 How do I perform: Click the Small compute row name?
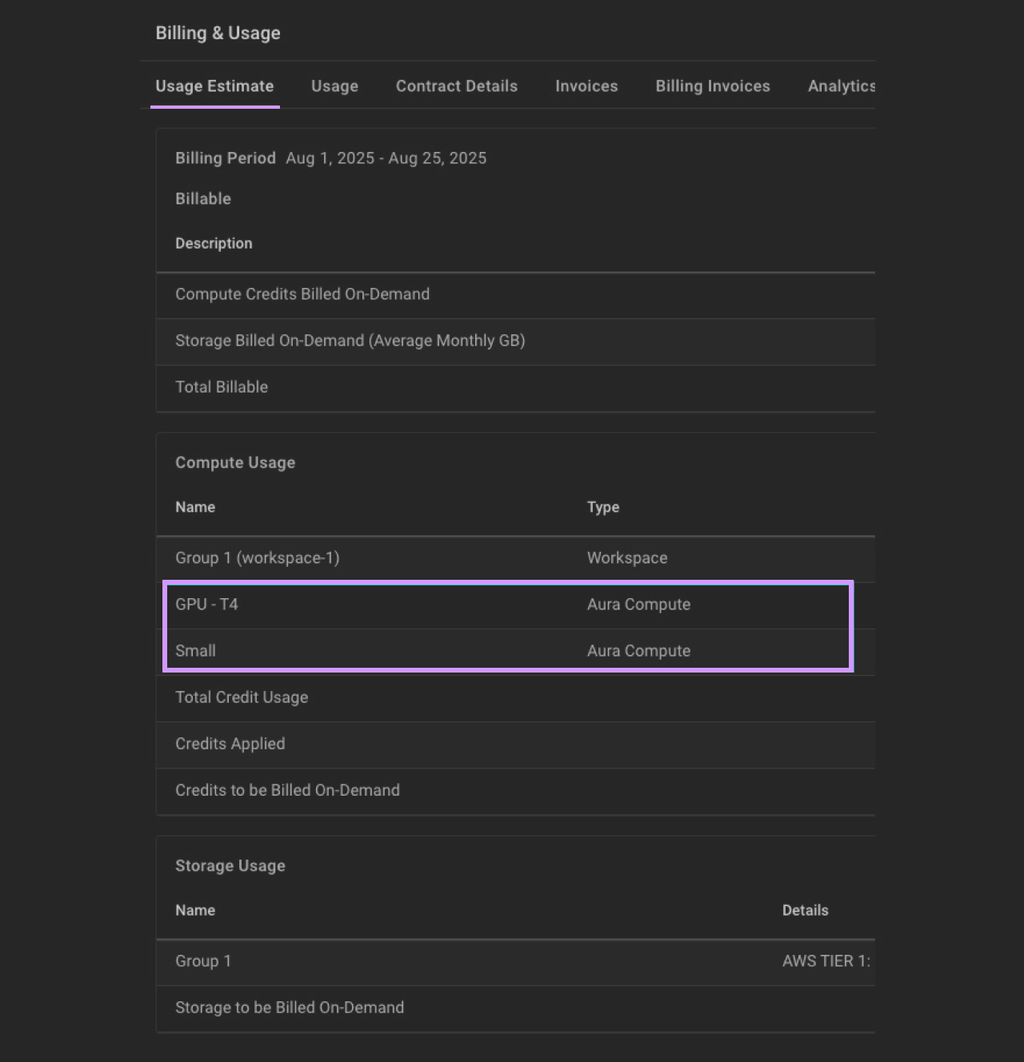[x=196, y=650]
